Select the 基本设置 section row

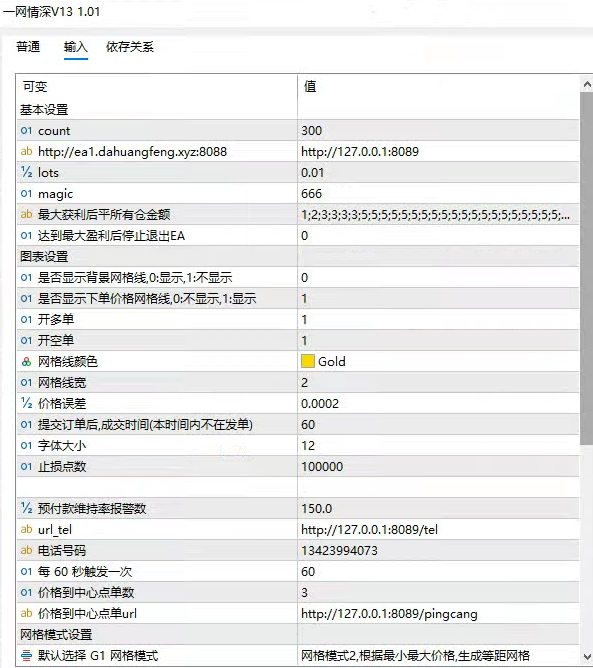tap(298, 109)
